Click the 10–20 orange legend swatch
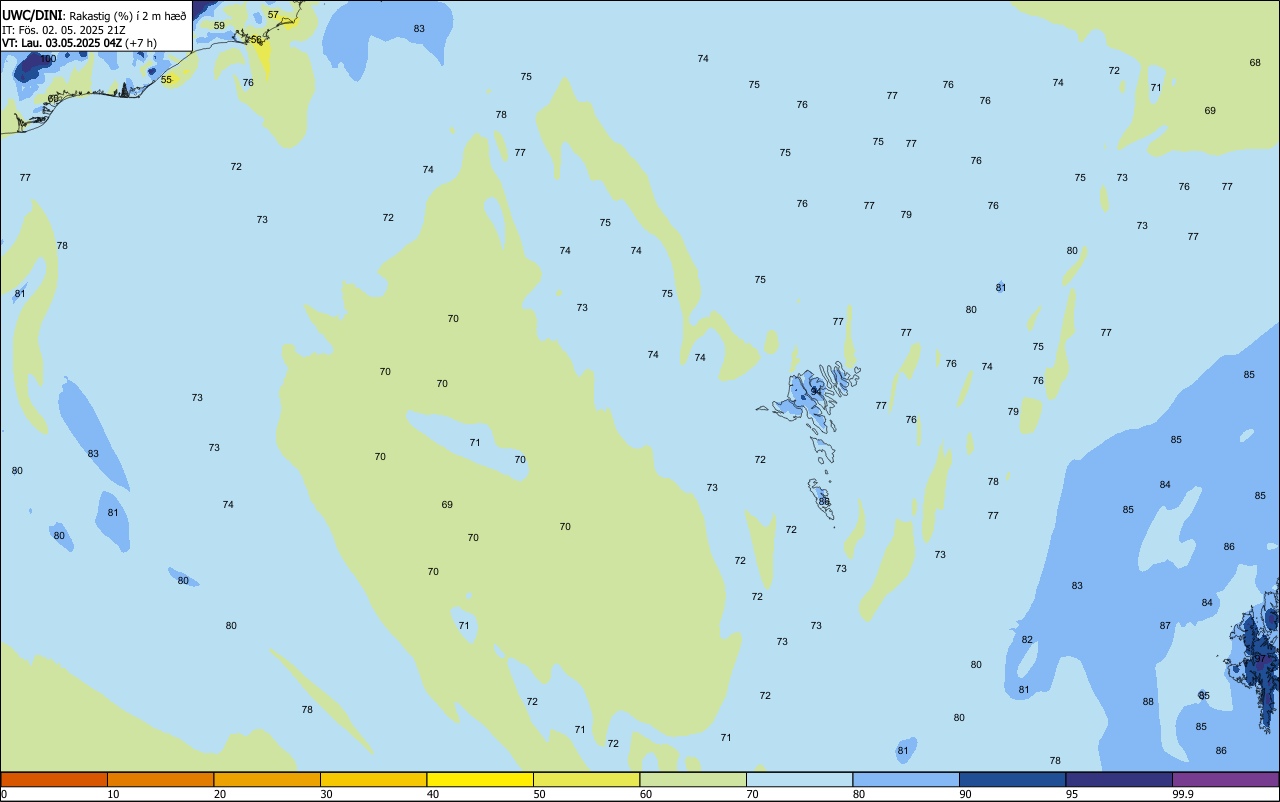Screen dimensions: 1280x802 click(x=160, y=779)
